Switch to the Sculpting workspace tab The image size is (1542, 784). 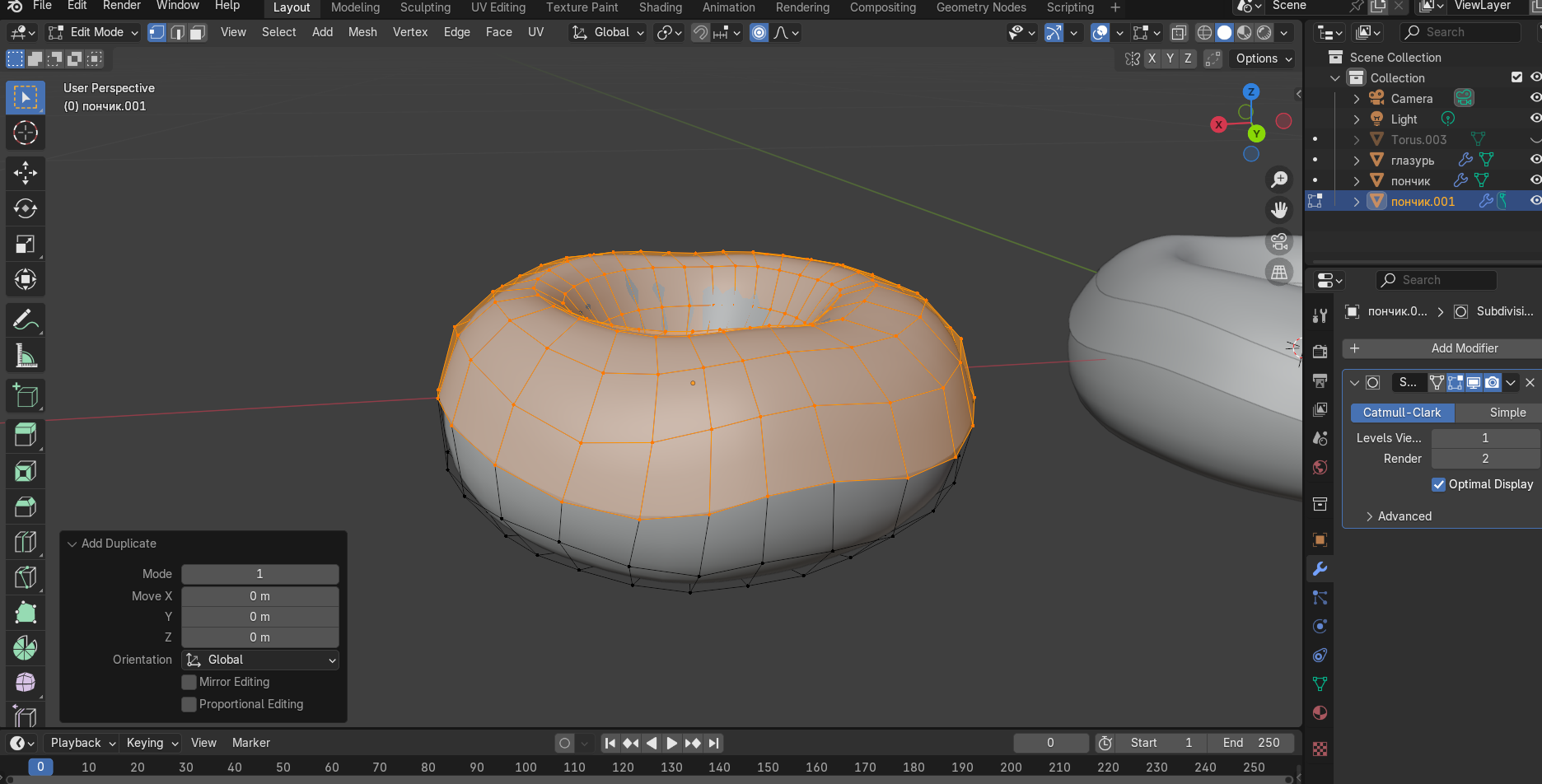coord(425,7)
